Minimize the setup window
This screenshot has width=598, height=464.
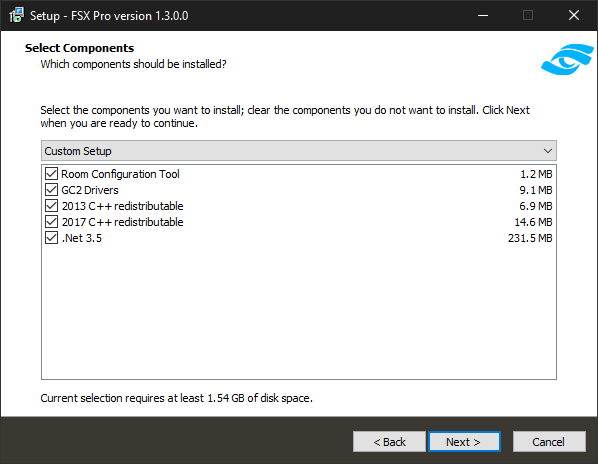click(x=483, y=15)
